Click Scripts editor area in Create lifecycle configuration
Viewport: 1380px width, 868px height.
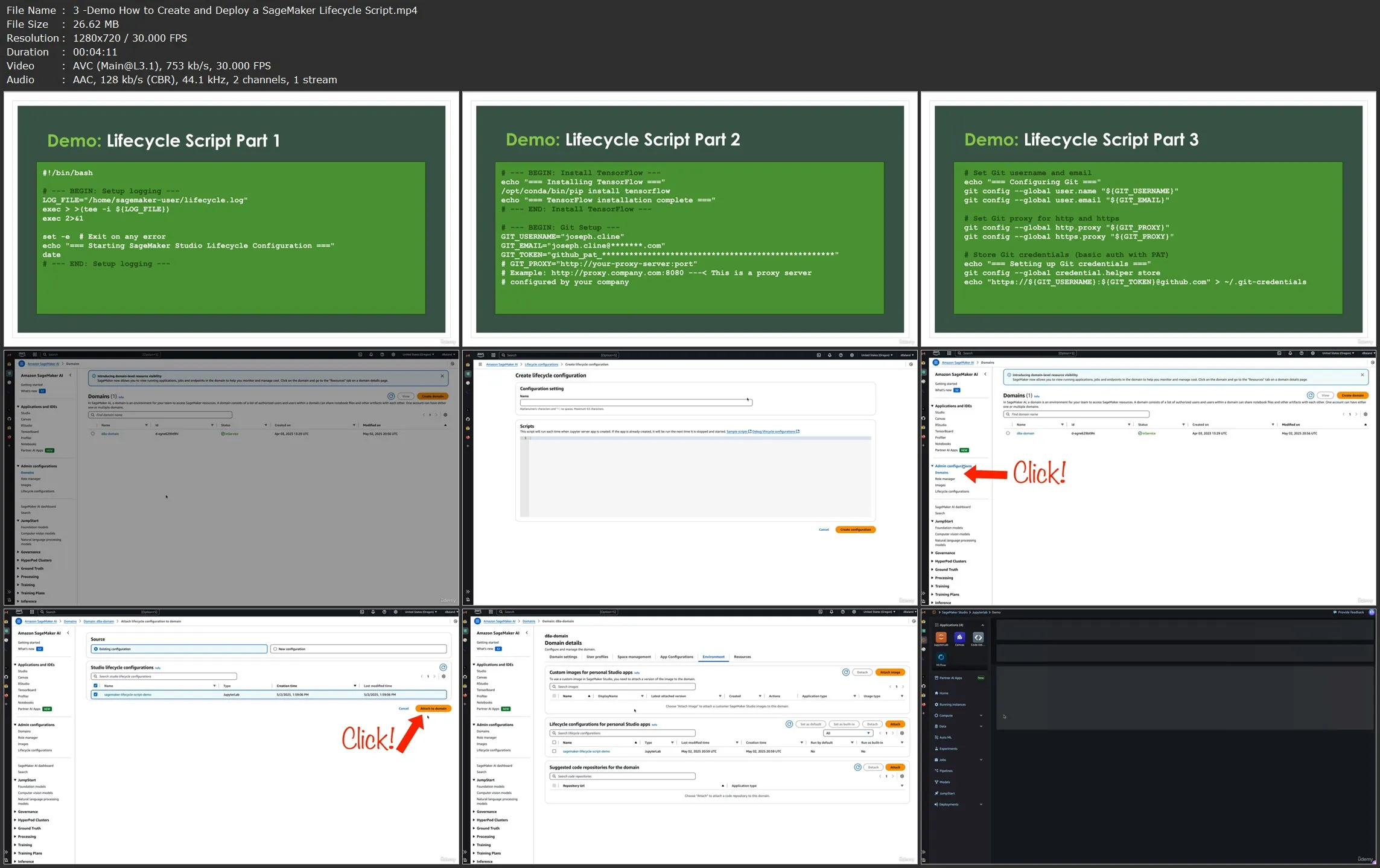(695, 477)
